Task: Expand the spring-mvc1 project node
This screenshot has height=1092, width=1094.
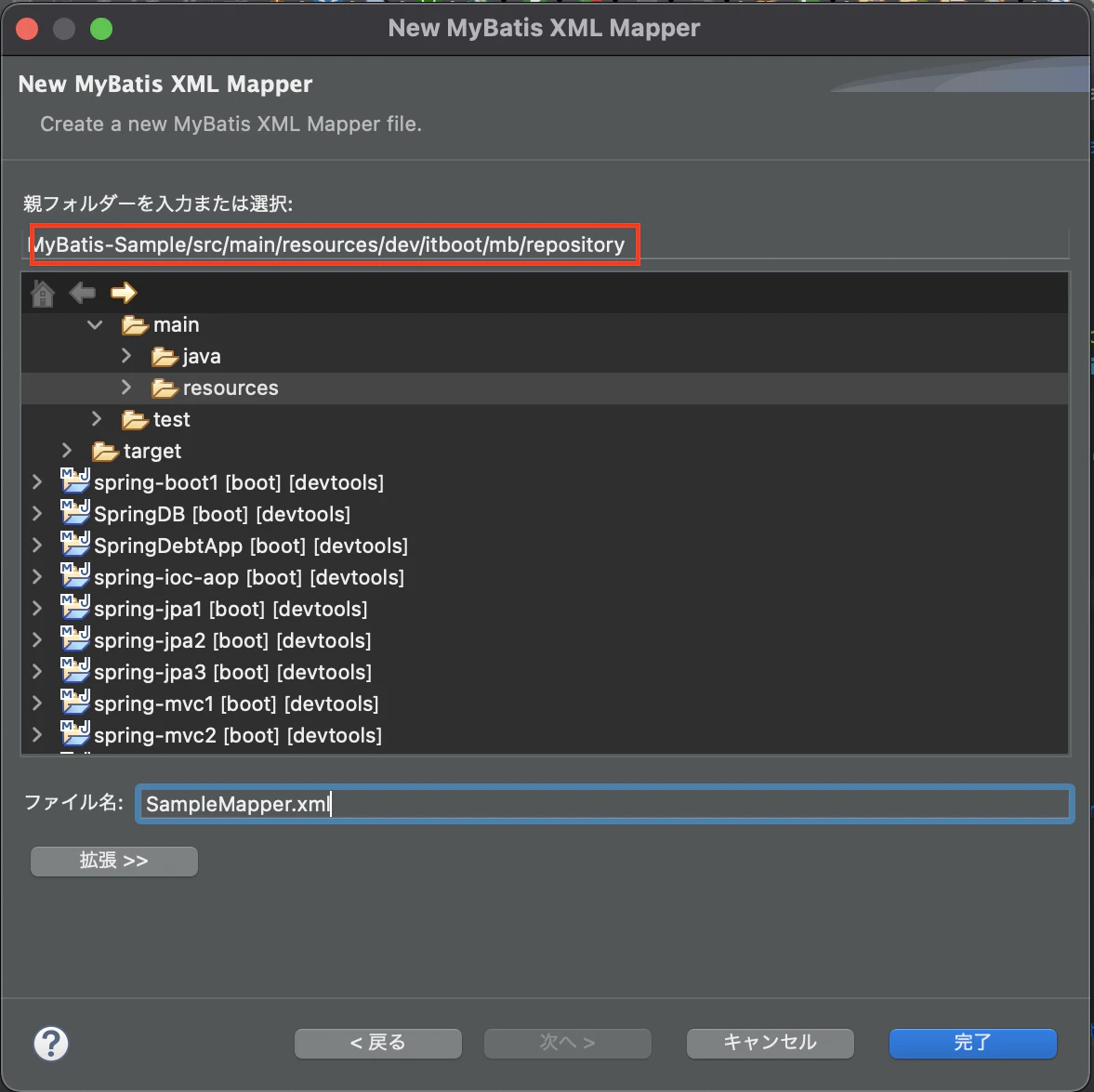Action: pos(37,704)
